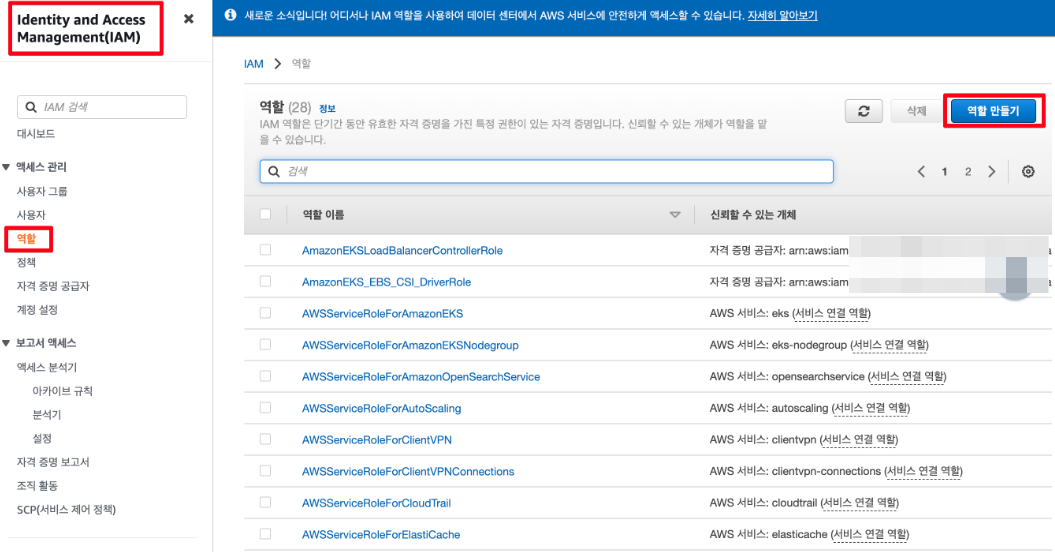Select the AmazonEKS_EBS_CSI_DriverRole checkbox

[265, 281]
